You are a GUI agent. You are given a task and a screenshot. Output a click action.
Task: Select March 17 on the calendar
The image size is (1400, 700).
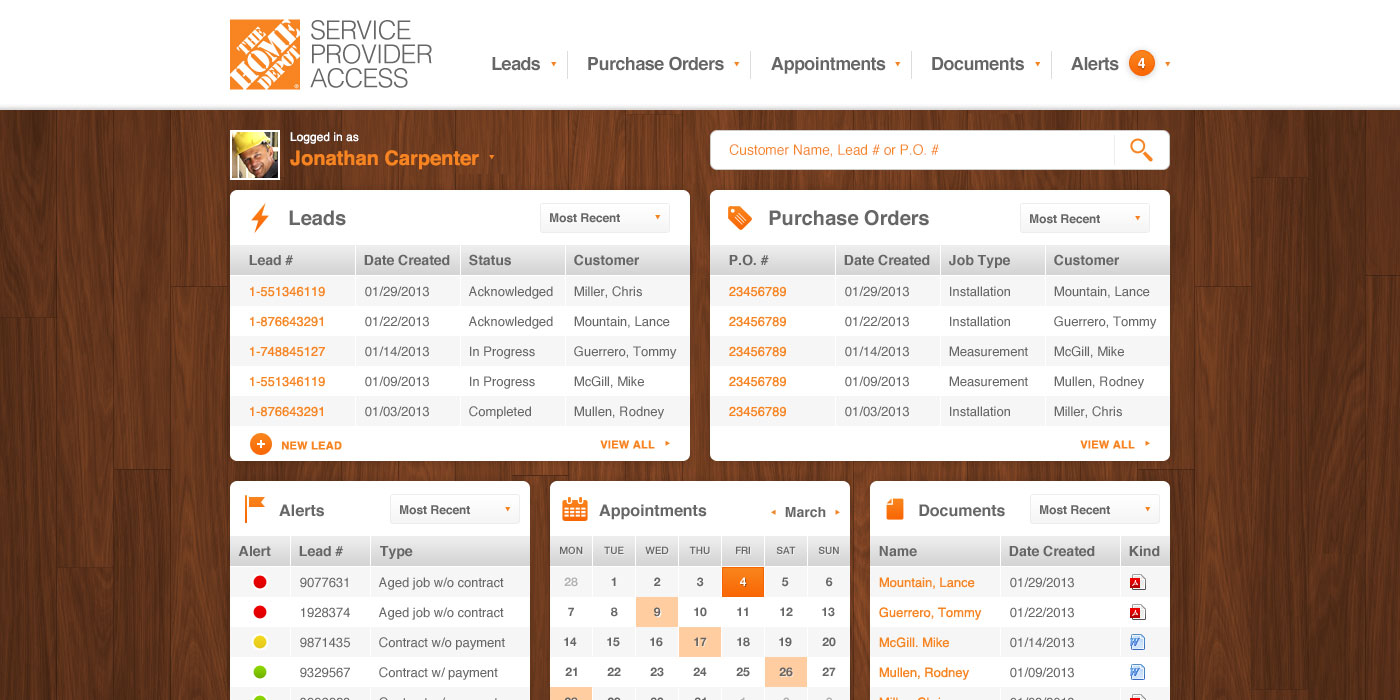(x=700, y=642)
